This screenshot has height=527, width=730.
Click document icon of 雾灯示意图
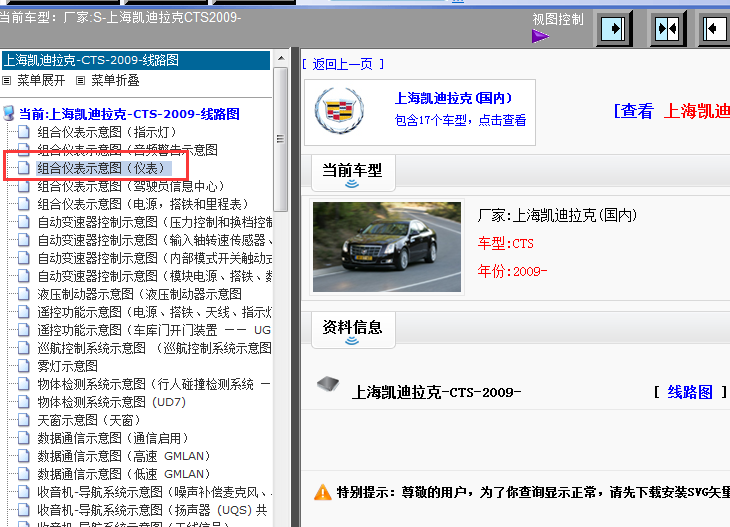pyautogui.click(x=24, y=366)
